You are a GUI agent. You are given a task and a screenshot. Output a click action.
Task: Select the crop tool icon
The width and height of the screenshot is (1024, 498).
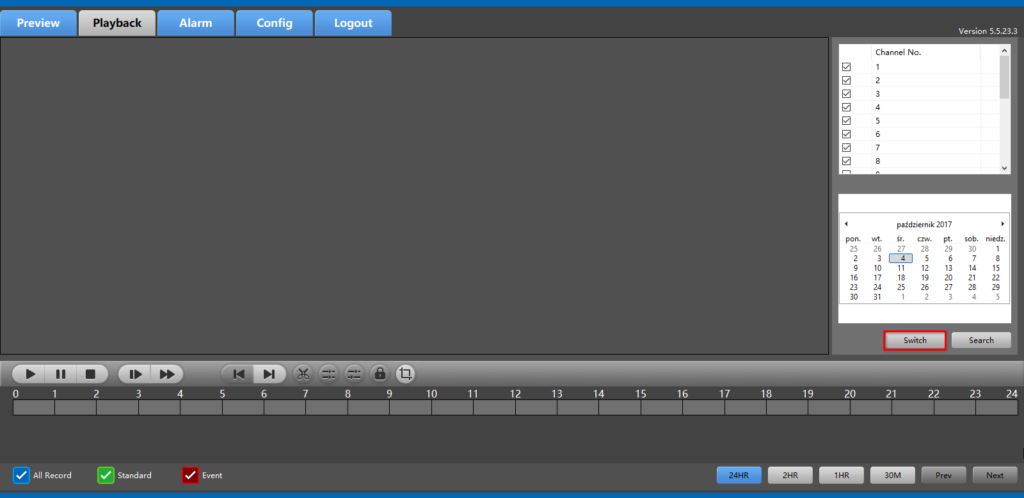(x=405, y=374)
